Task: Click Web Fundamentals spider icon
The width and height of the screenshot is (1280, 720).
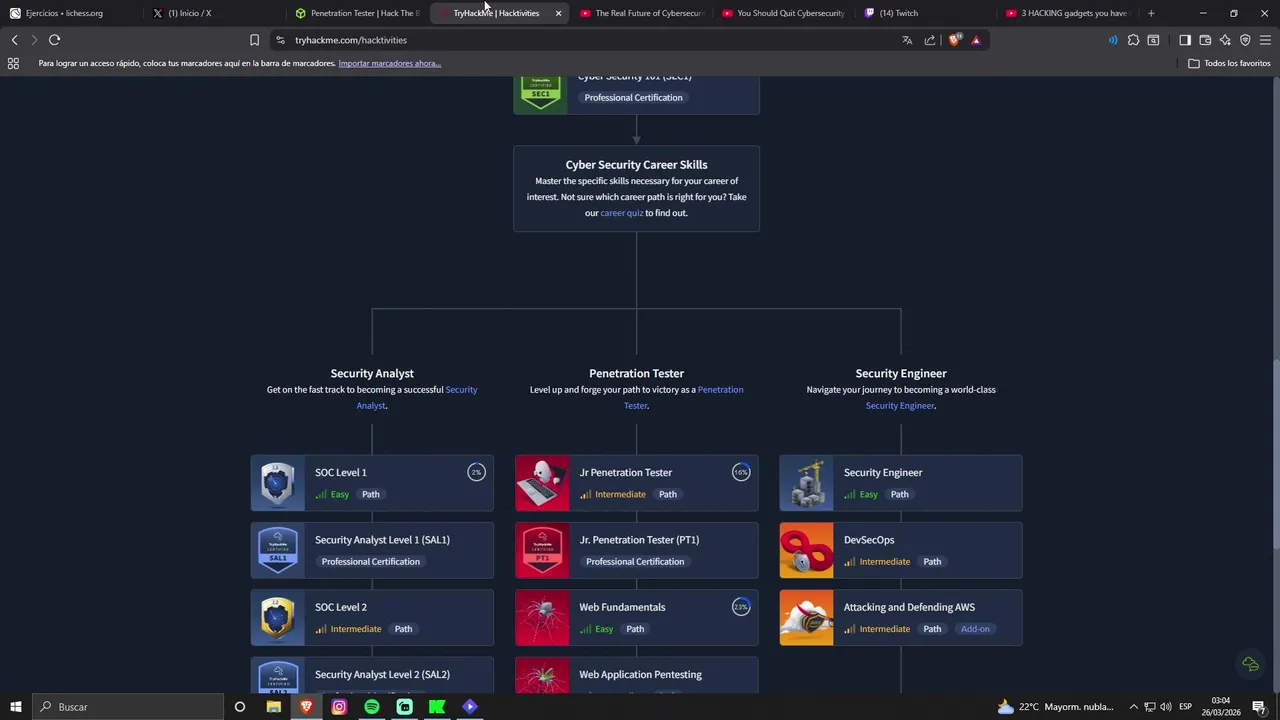Action: point(542,617)
